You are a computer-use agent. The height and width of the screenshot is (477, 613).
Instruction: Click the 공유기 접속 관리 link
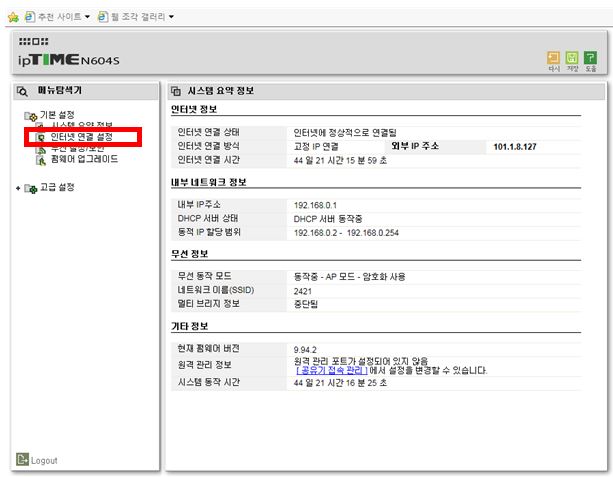pyautogui.click(x=333, y=370)
